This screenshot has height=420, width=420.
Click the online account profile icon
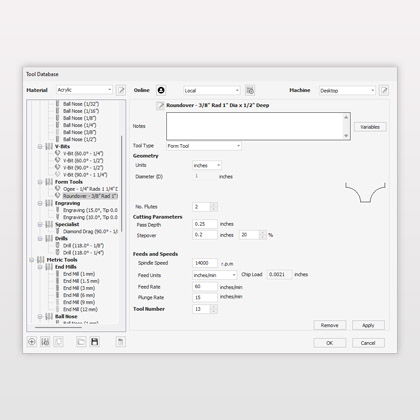tap(161, 90)
